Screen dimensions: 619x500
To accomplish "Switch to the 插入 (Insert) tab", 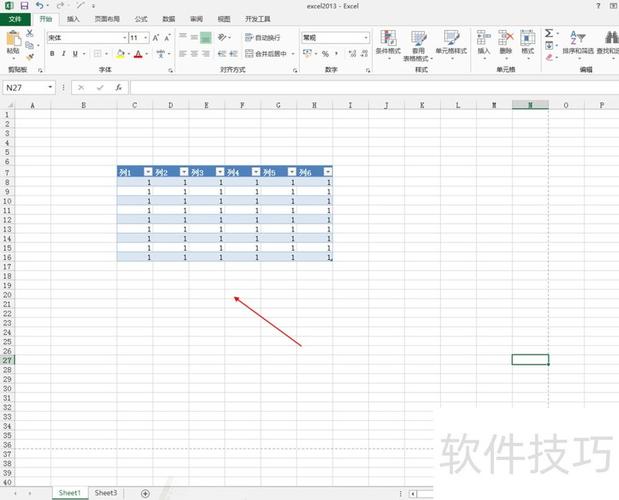I will [73, 19].
